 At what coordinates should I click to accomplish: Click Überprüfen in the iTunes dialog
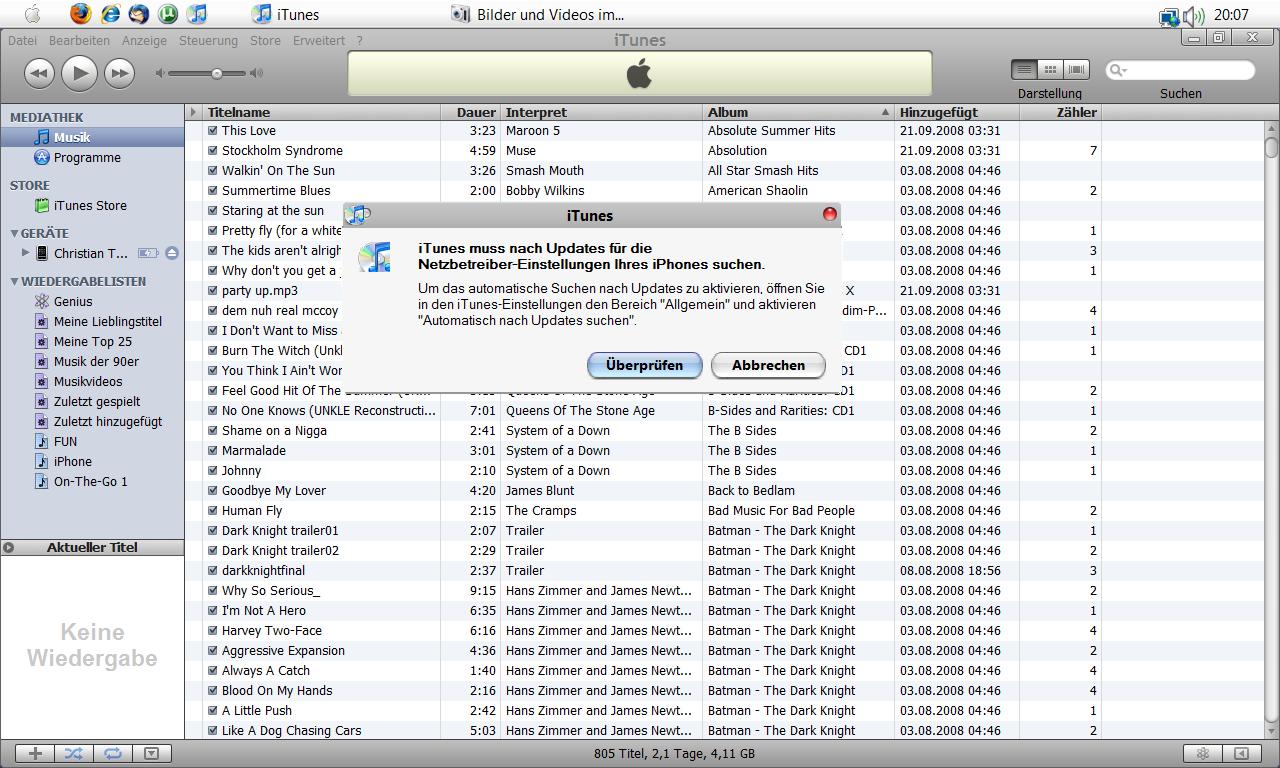pos(644,365)
